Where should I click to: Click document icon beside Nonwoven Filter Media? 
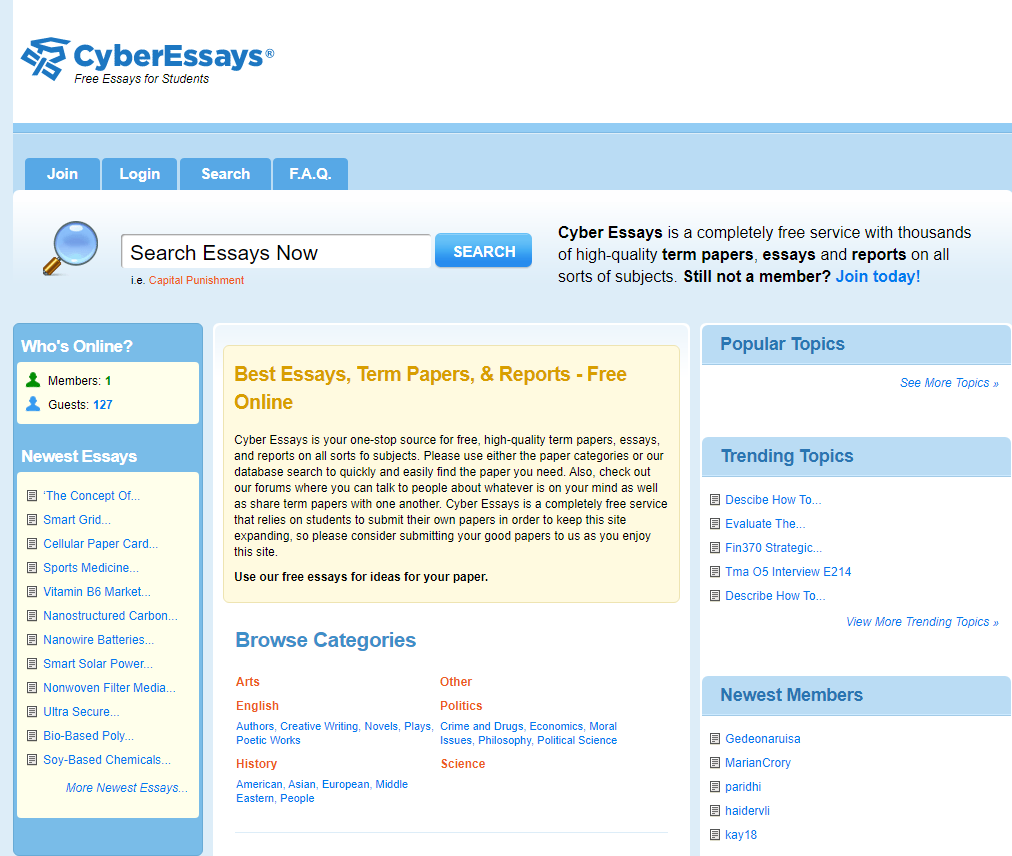(32, 688)
